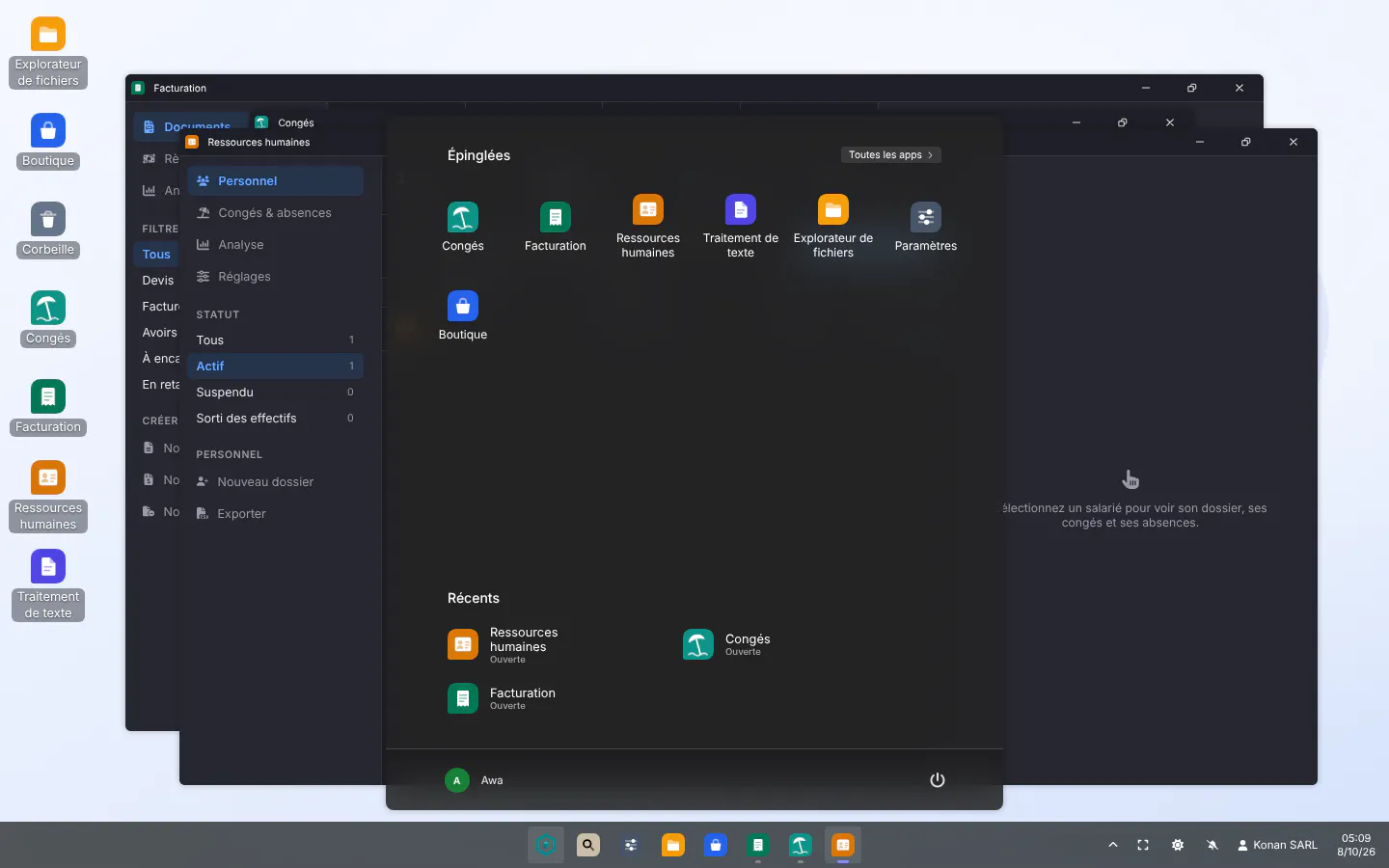Switch to Ressources humaines via taskbar icon
Viewport: 1389px width, 868px height.
pos(843,845)
